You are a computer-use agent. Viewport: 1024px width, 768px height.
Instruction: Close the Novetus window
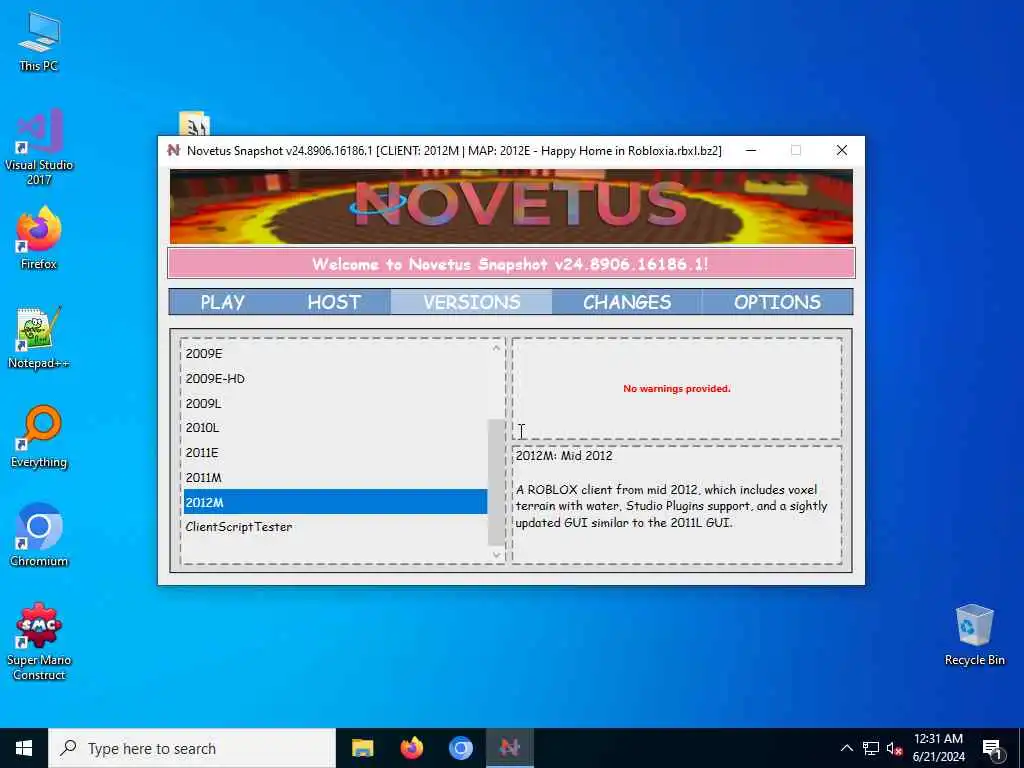pos(842,150)
